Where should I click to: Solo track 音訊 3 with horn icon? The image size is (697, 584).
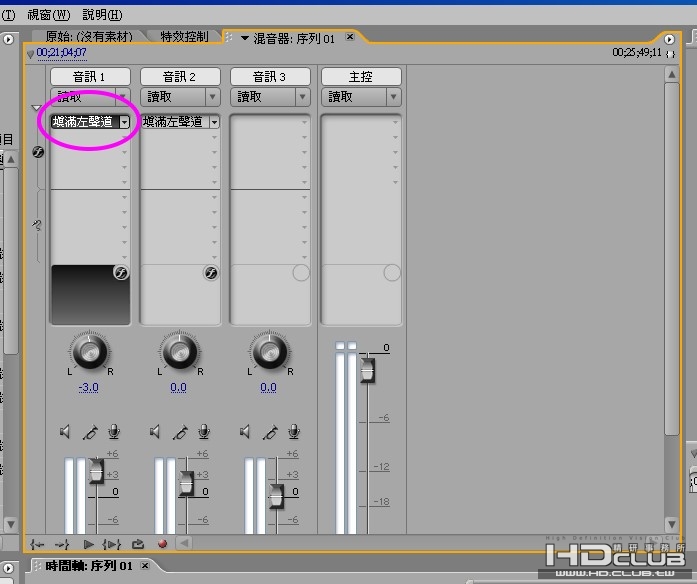[x=270, y=432]
